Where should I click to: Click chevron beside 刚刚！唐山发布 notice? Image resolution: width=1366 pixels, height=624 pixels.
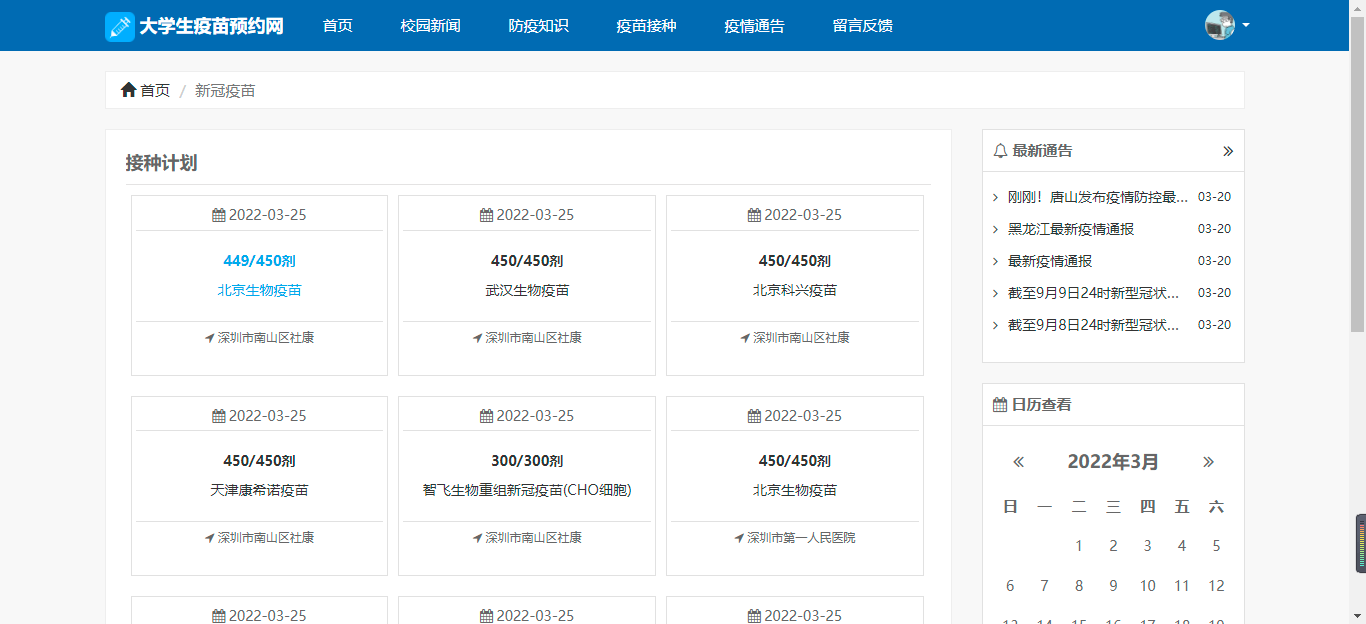point(996,197)
